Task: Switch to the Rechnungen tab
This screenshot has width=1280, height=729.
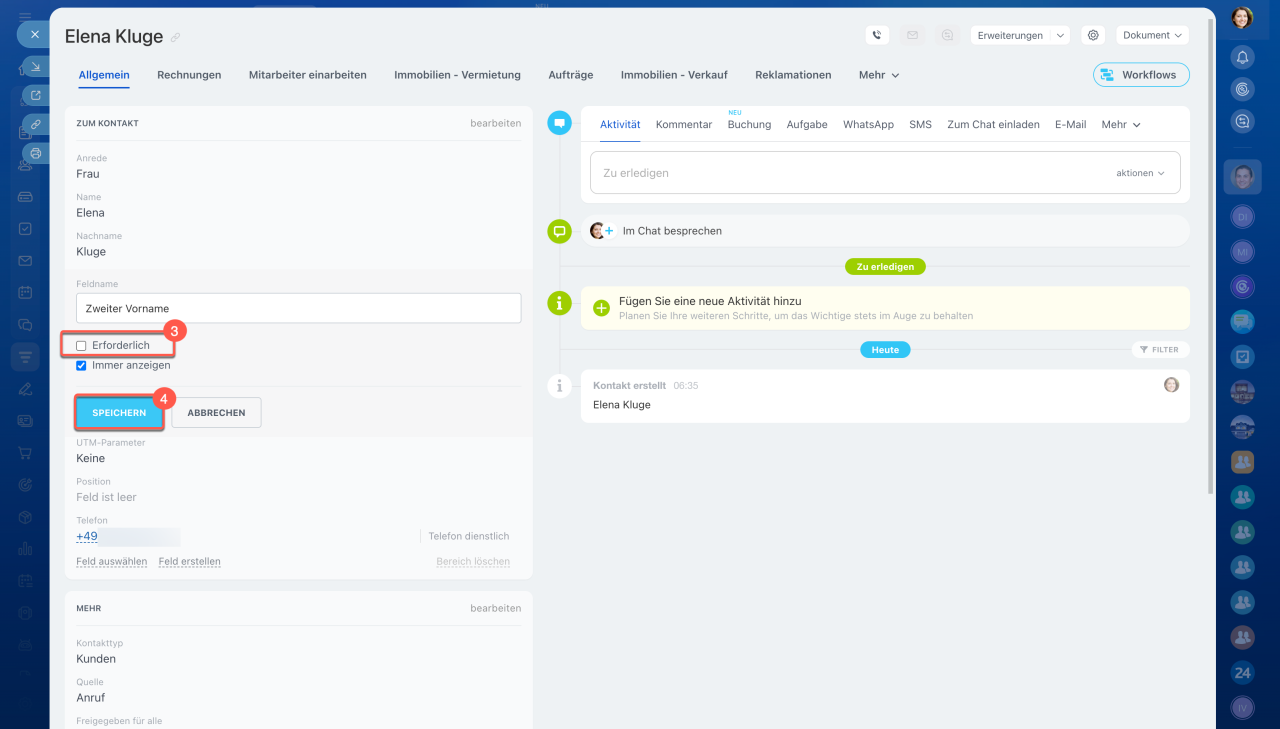Action: [x=189, y=75]
